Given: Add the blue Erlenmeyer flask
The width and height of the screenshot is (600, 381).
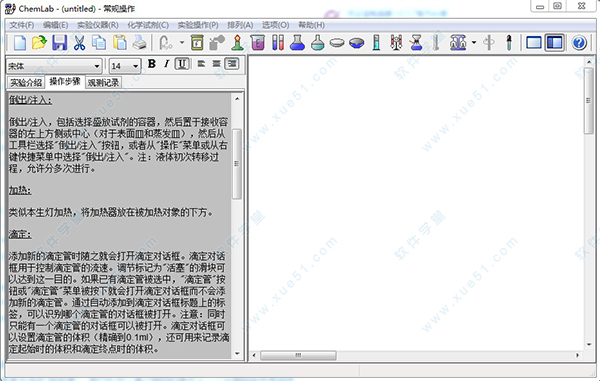Looking at the screenshot, I should click(x=297, y=42).
